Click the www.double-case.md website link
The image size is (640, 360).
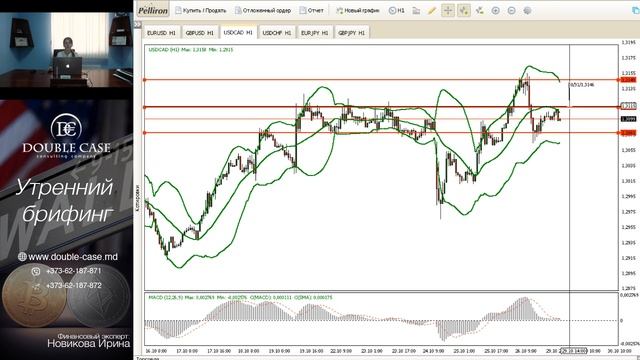coord(73,257)
